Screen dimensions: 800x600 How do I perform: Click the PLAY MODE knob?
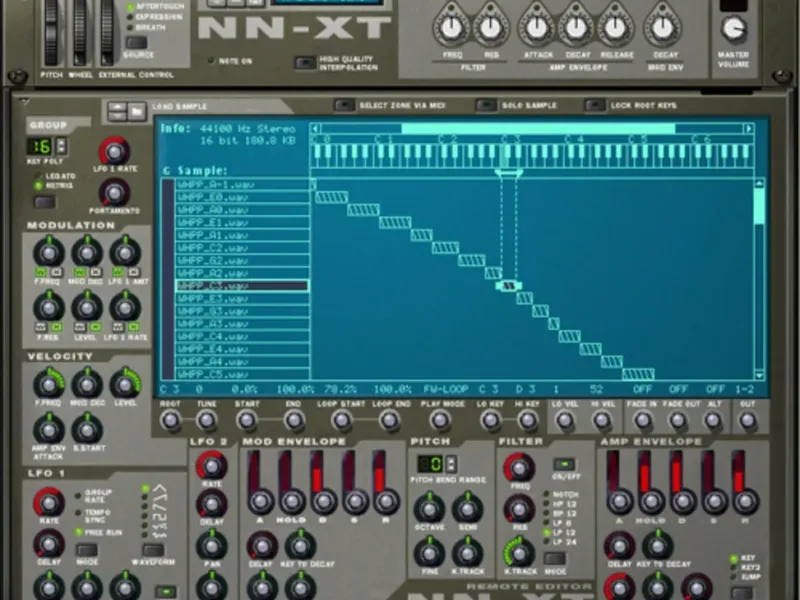(439, 421)
